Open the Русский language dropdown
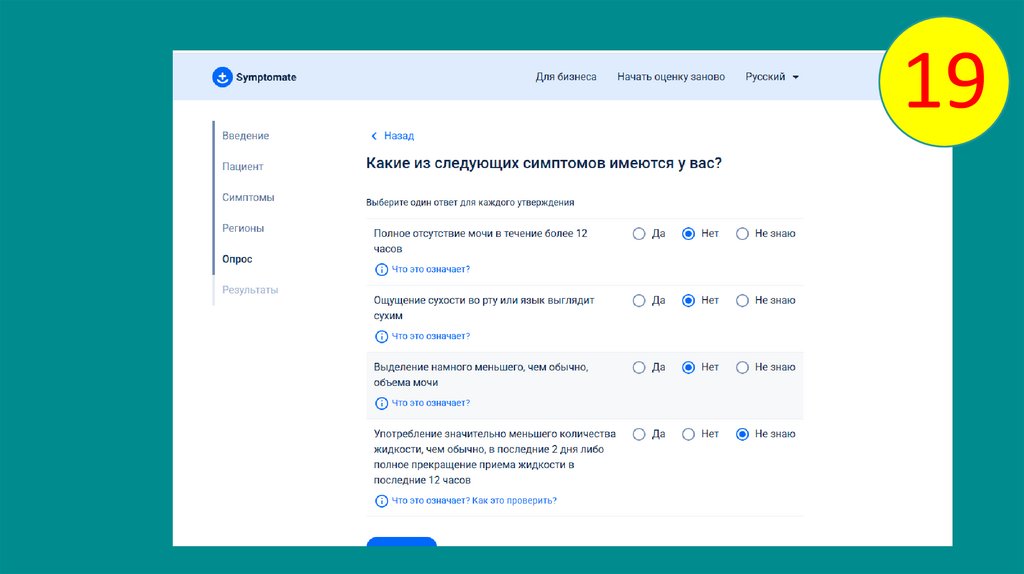This screenshot has width=1024, height=574. coord(772,77)
